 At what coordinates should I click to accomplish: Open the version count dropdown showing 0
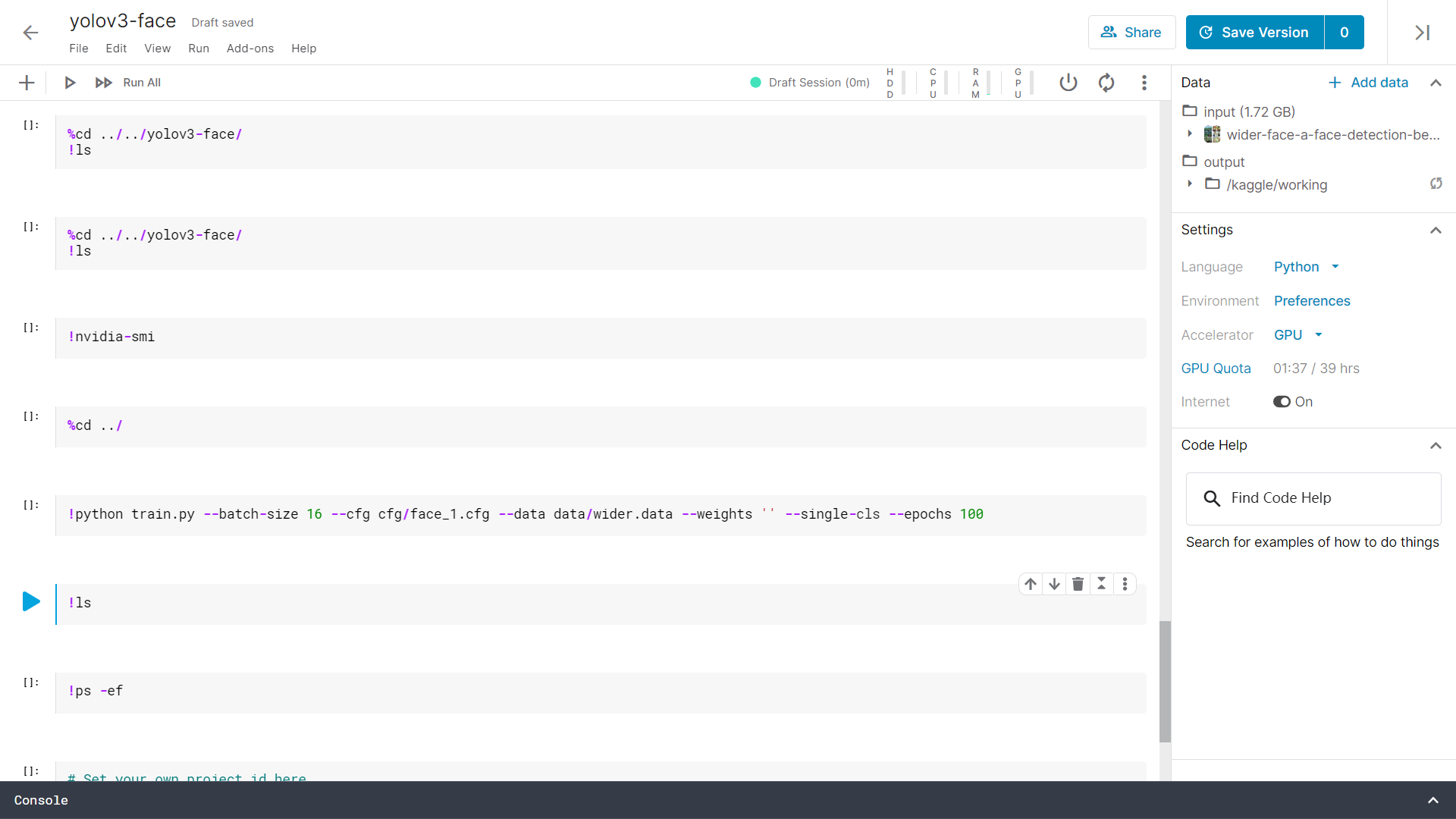click(1344, 33)
